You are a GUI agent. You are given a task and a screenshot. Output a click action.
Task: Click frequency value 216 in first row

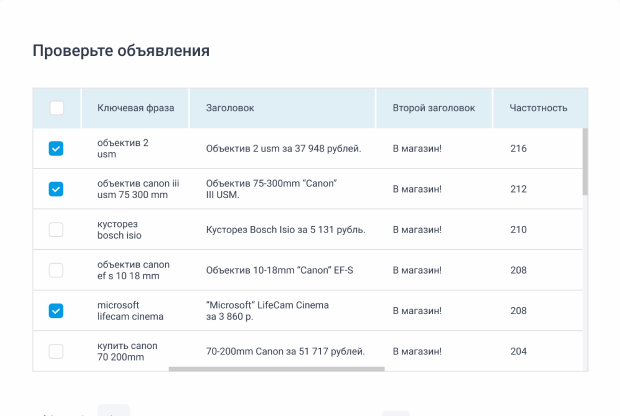518,149
